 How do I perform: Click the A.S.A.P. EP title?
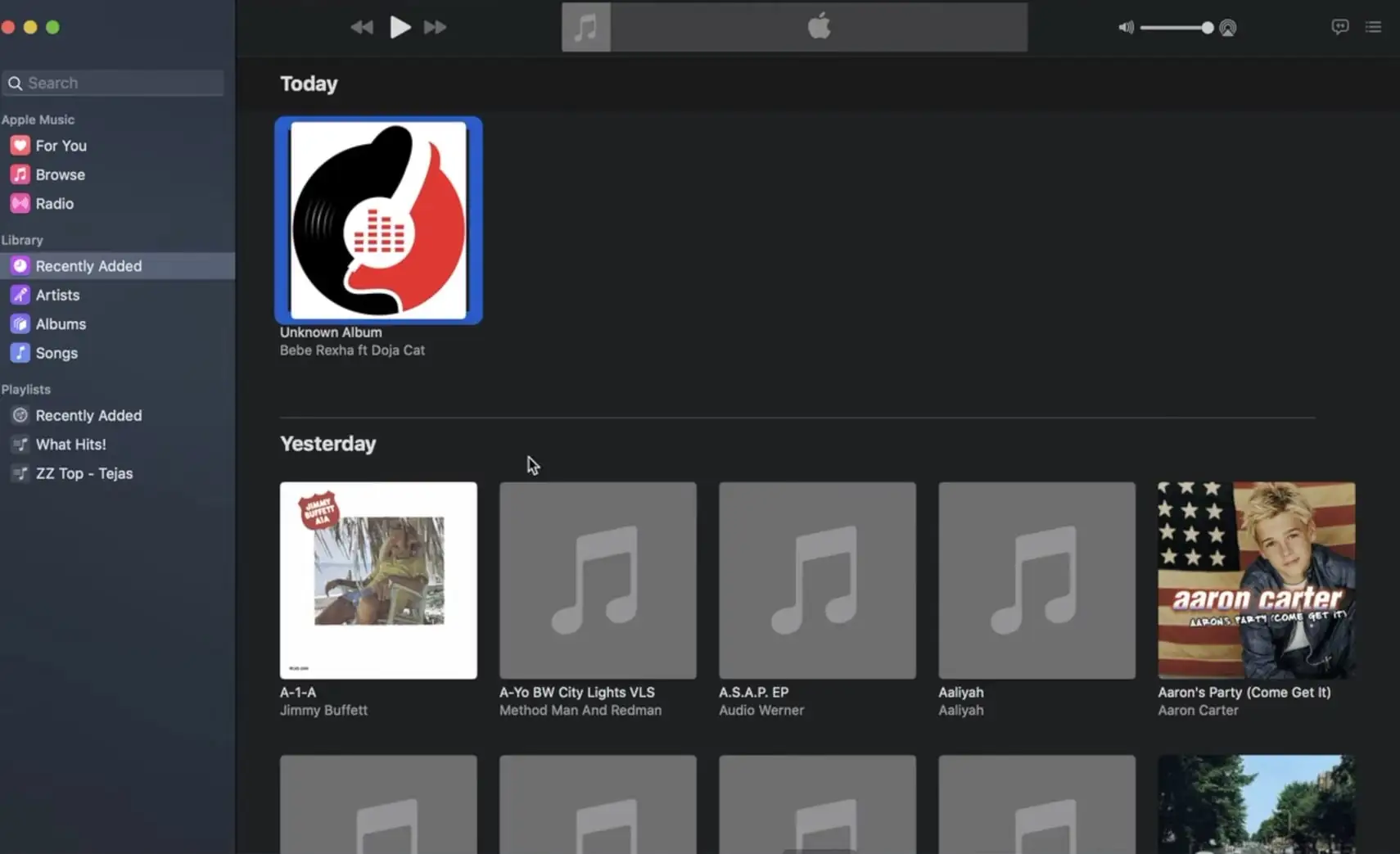pyautogui.click(x=753, y=693)
